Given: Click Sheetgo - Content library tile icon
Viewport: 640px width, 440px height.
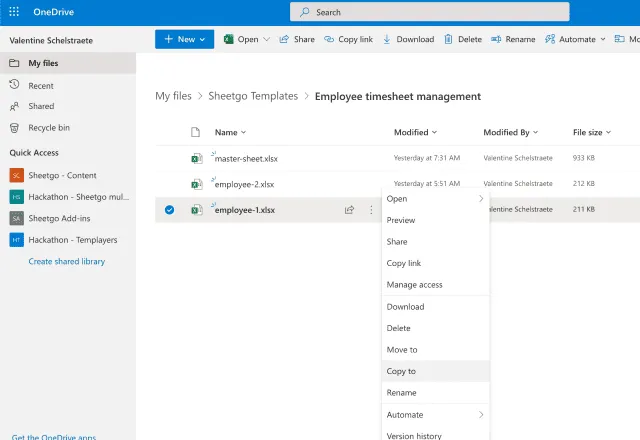Looking at the screenshot, I should point(16,176).
